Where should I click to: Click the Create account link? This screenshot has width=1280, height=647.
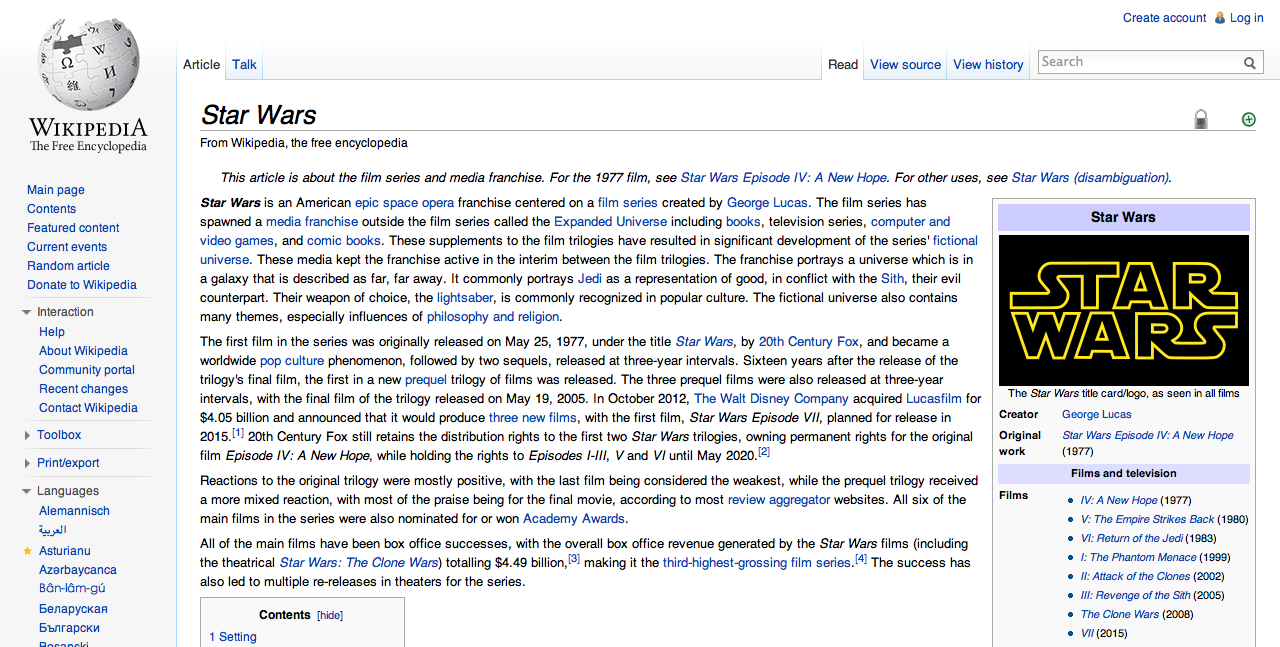[1164, 18]
